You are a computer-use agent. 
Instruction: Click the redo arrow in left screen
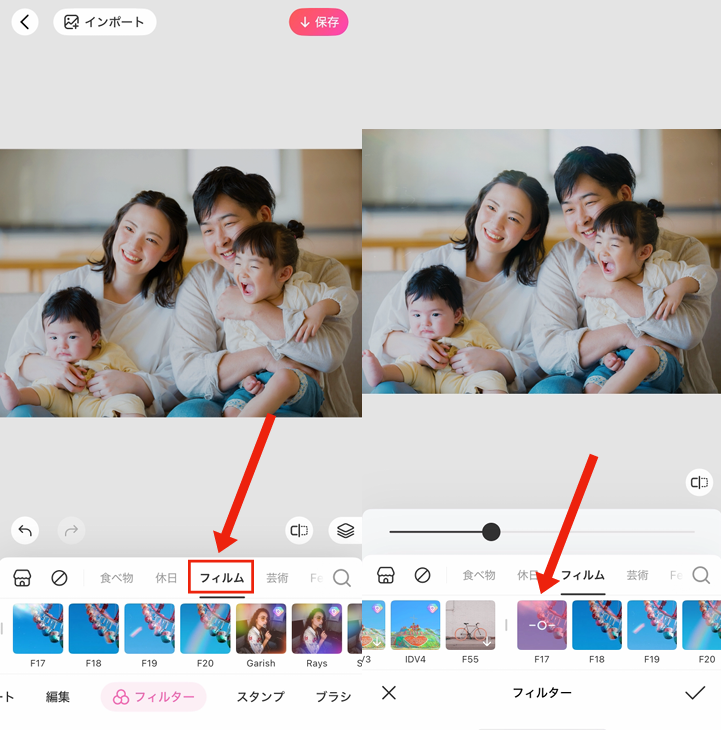click(x=71, y=530)
